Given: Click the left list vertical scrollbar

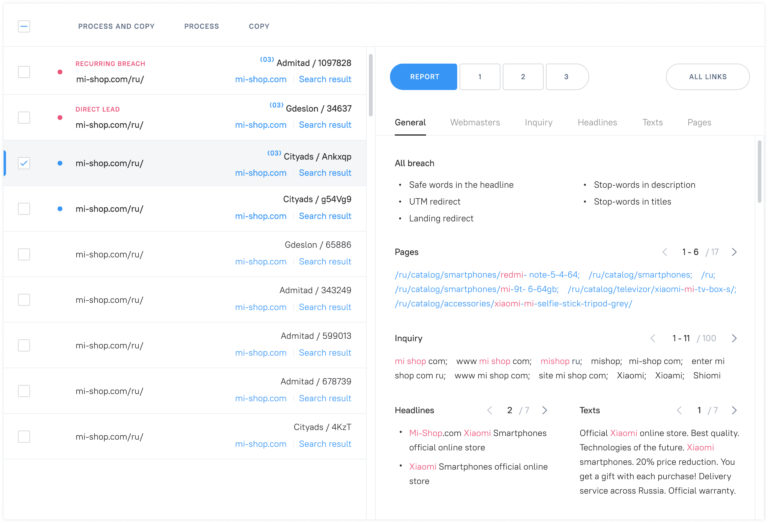Looking at the screenshot, I should click(x=370, y=85).
